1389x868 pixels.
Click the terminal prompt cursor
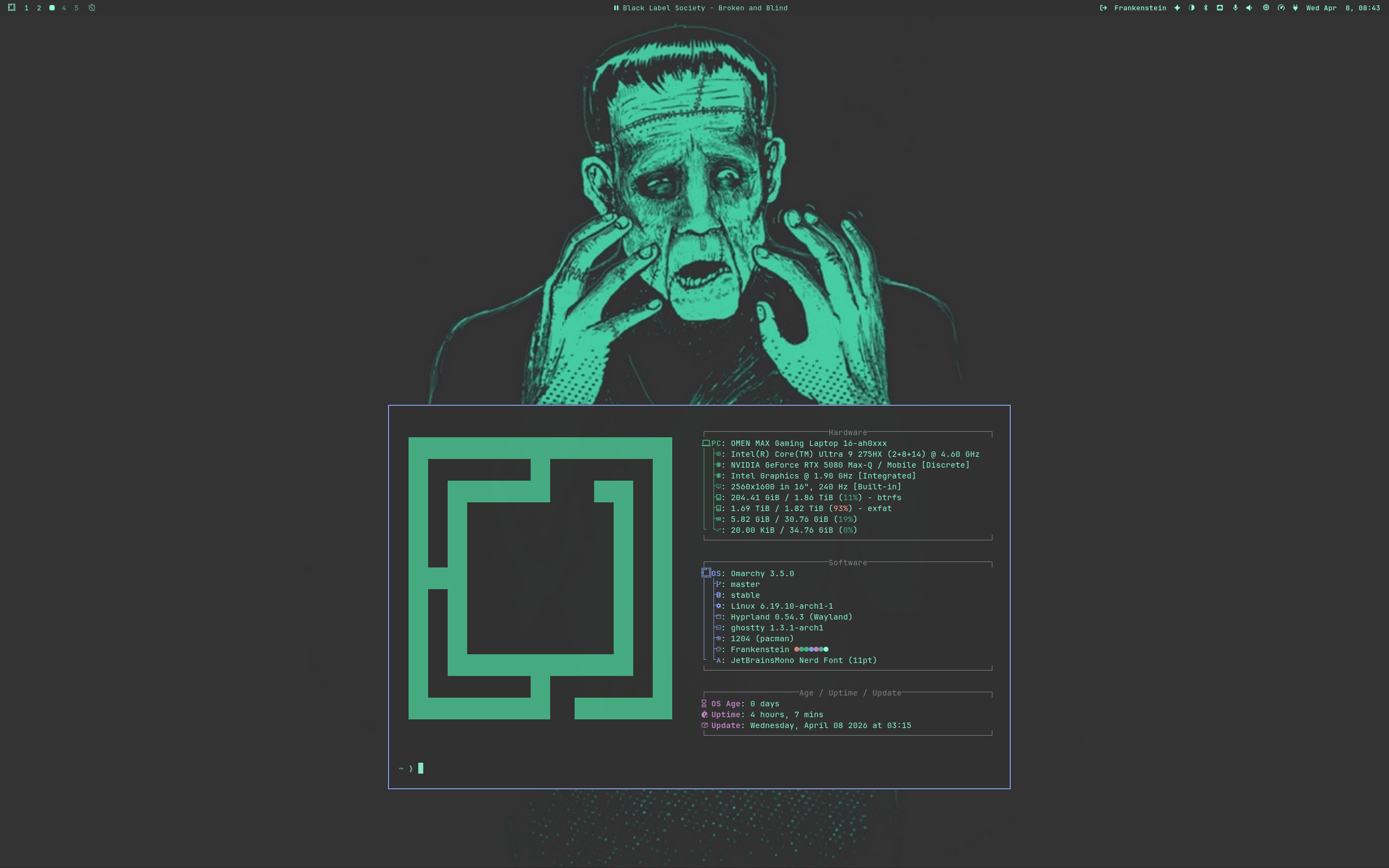[x=420, y=768]
